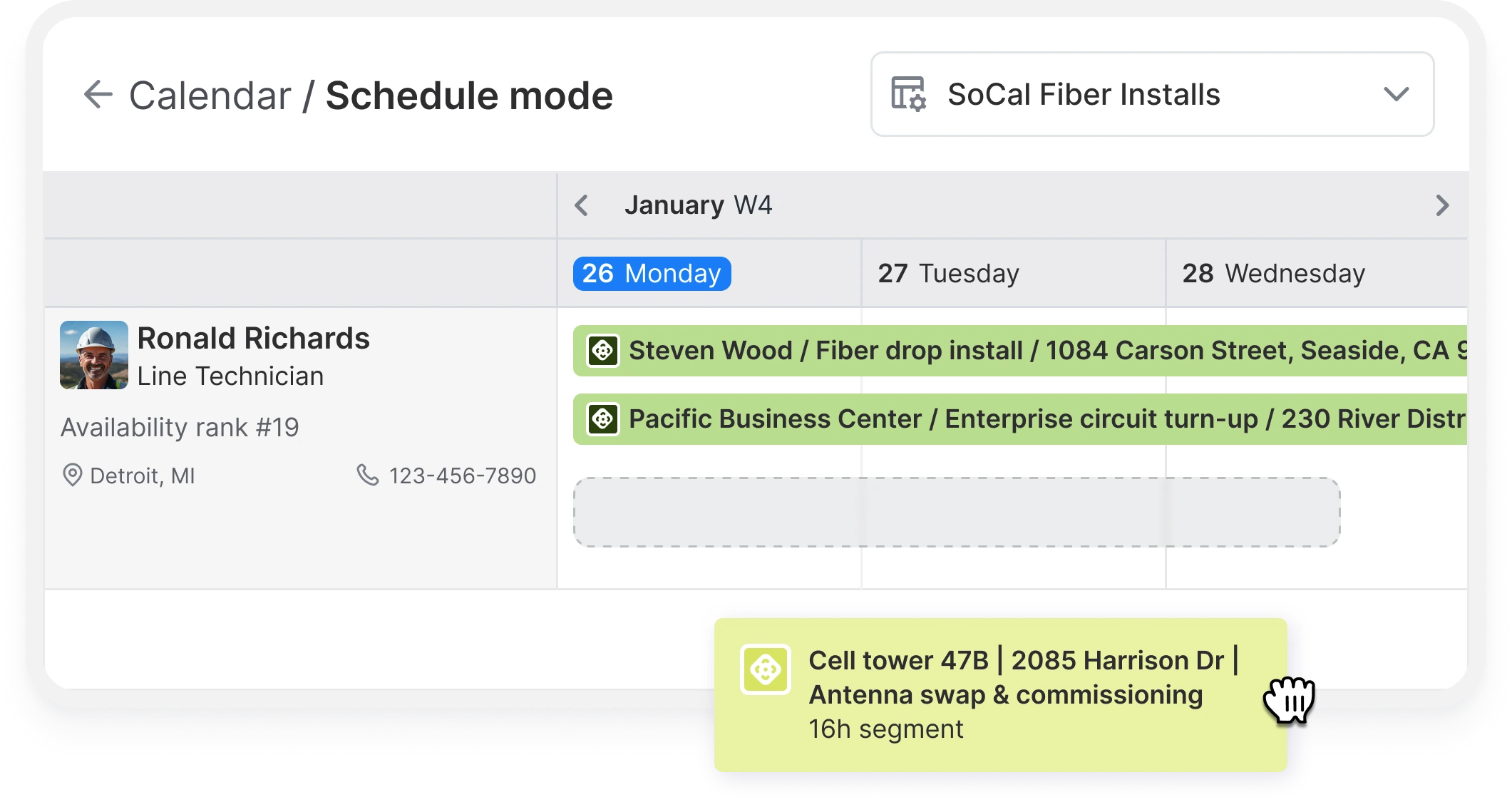Screen dimensions: 1512x802
Task: Click the job icon on Steven Wood task
Action: click(603, 351)
